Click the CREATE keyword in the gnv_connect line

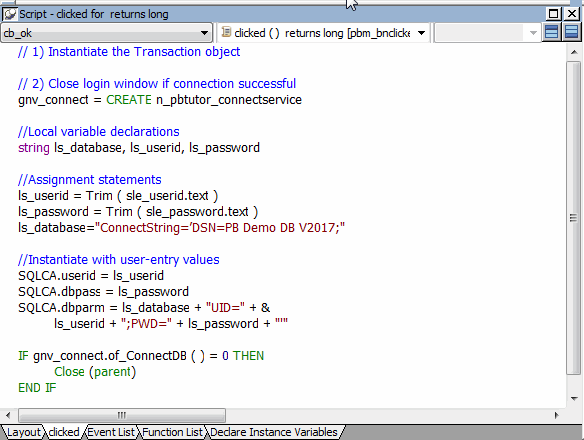[x=129, y=100]
